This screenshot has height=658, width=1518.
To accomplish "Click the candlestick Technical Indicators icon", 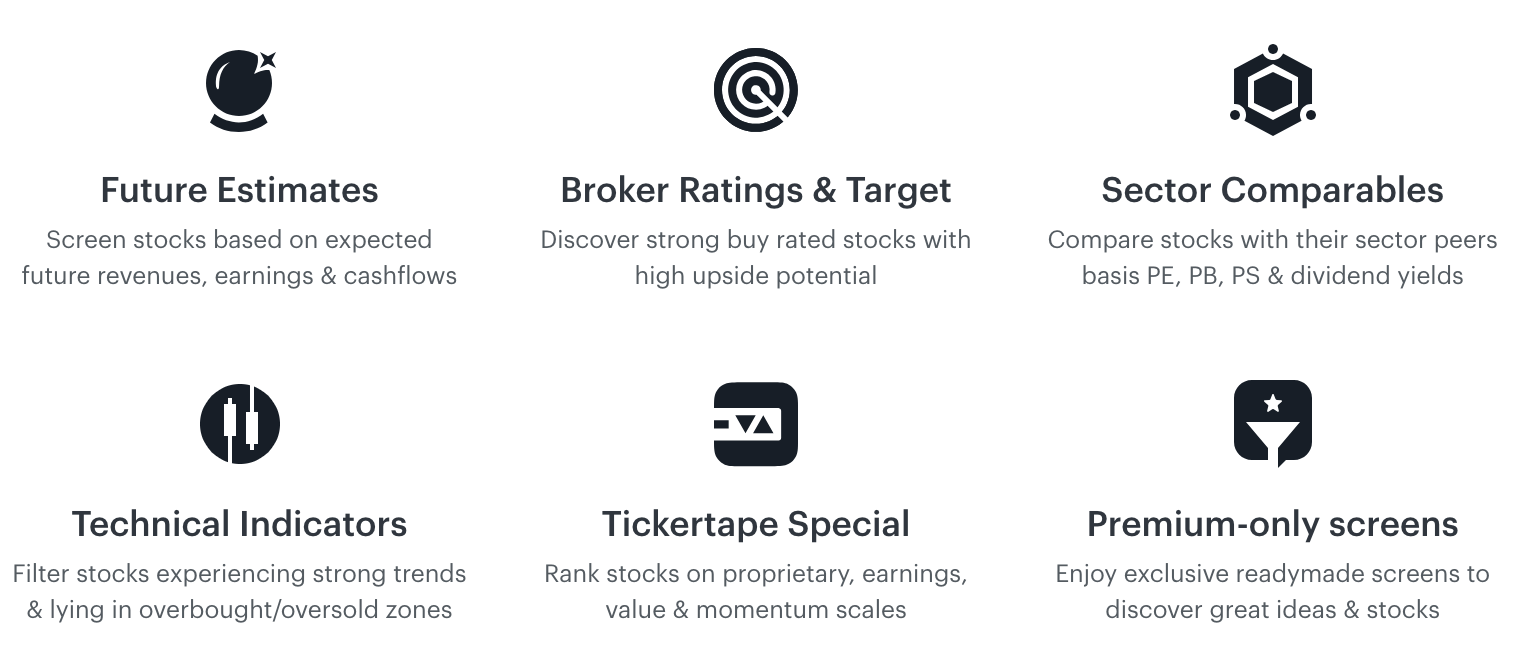I will click(x=240, y=424).
